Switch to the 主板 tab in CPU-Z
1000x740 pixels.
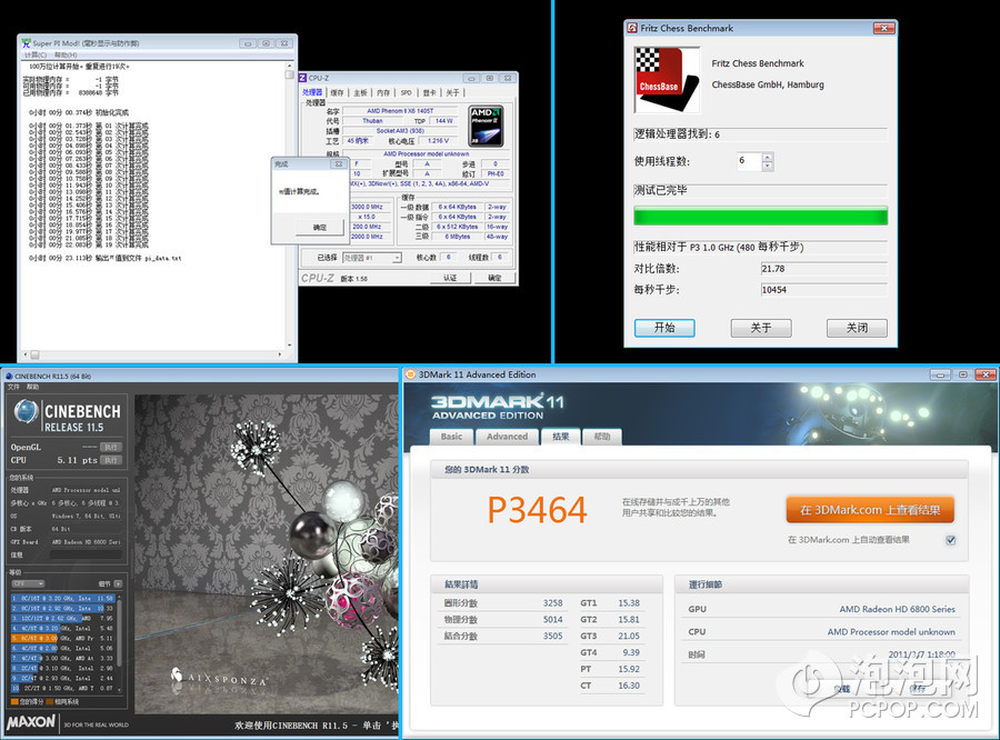[x=360, y=92]
